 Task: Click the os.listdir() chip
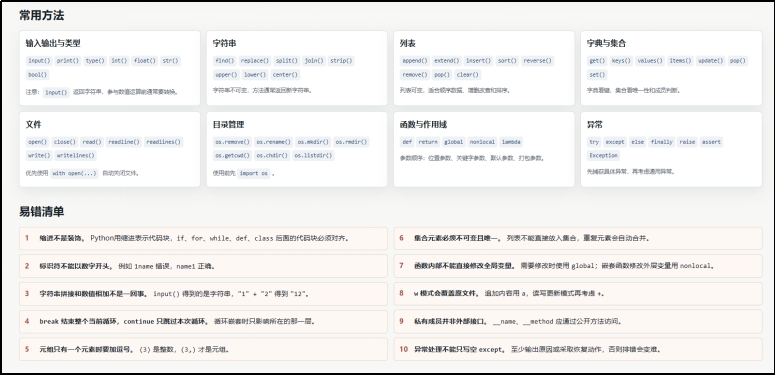(313, 155)
